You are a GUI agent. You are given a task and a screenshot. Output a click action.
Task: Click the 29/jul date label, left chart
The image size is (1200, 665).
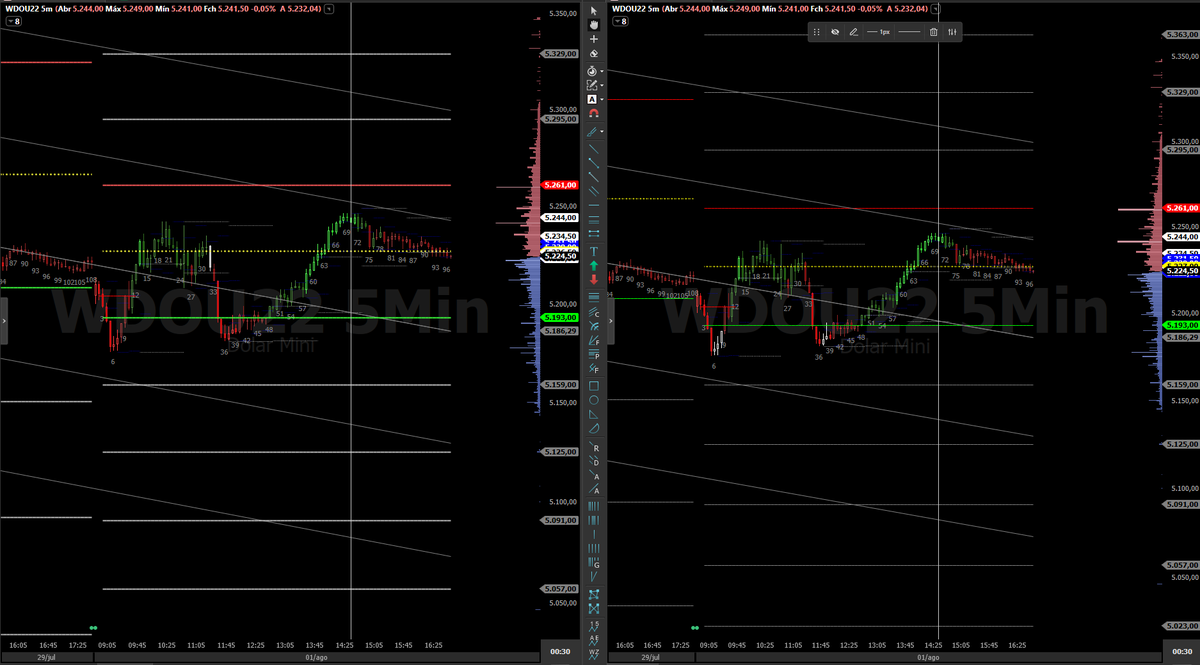click(47, 659)
